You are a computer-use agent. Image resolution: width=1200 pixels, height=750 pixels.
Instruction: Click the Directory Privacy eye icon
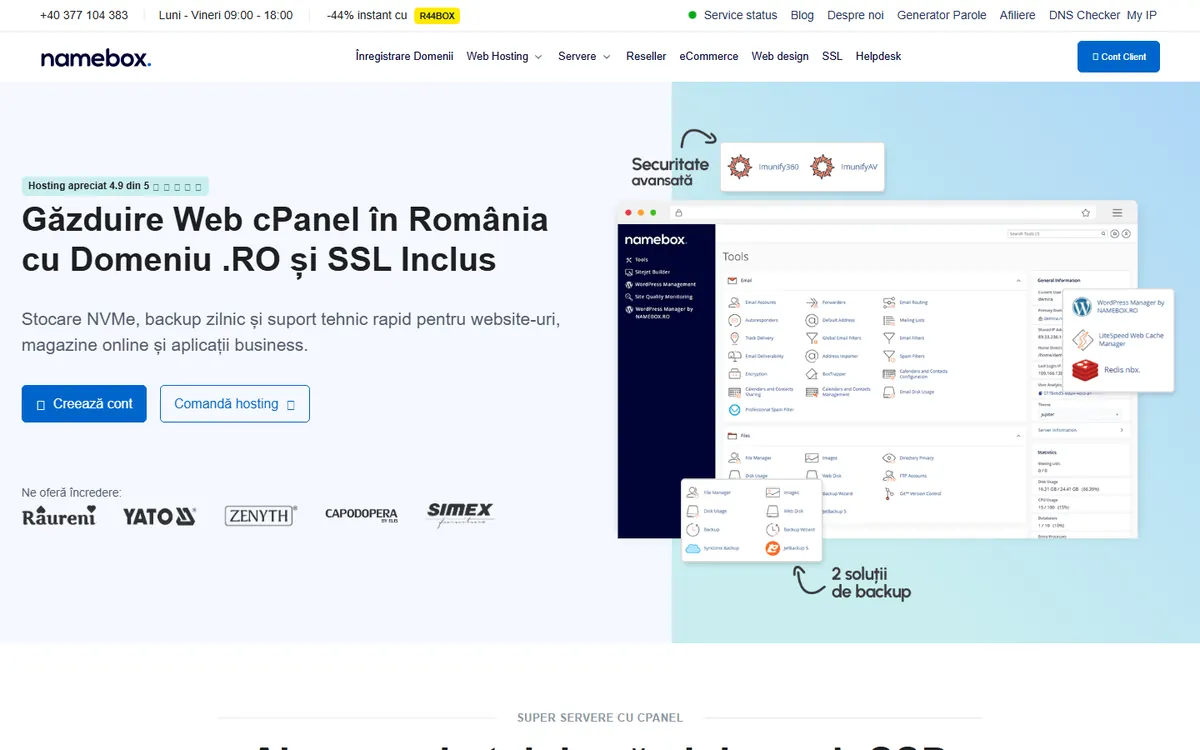889,458
